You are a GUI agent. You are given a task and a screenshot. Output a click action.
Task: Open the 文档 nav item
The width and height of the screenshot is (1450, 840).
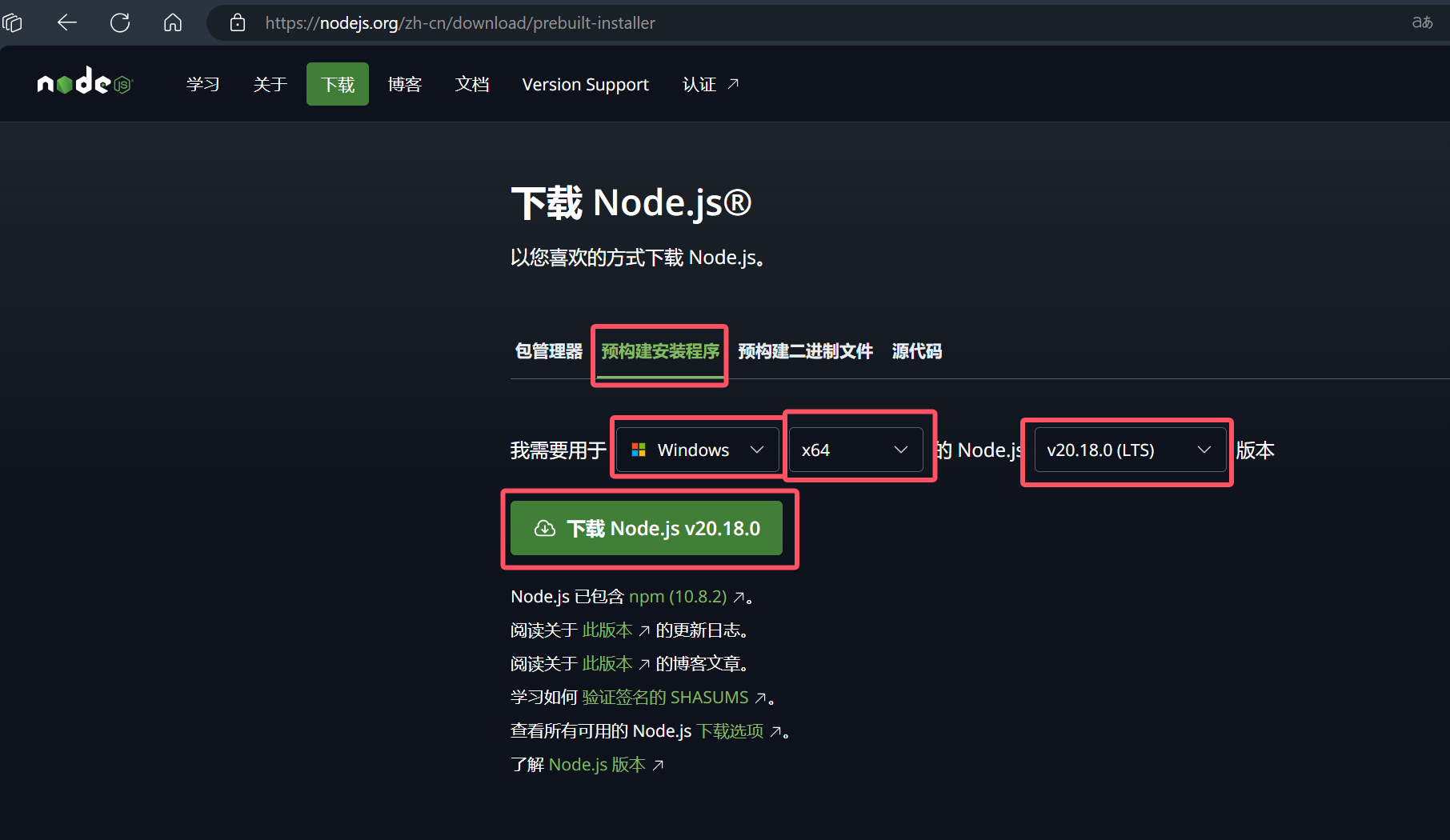click(x=472, y=84)
